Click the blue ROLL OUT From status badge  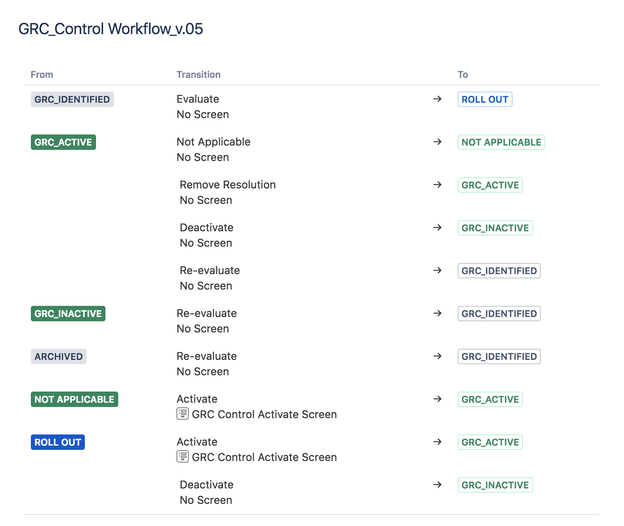(58, 442)
